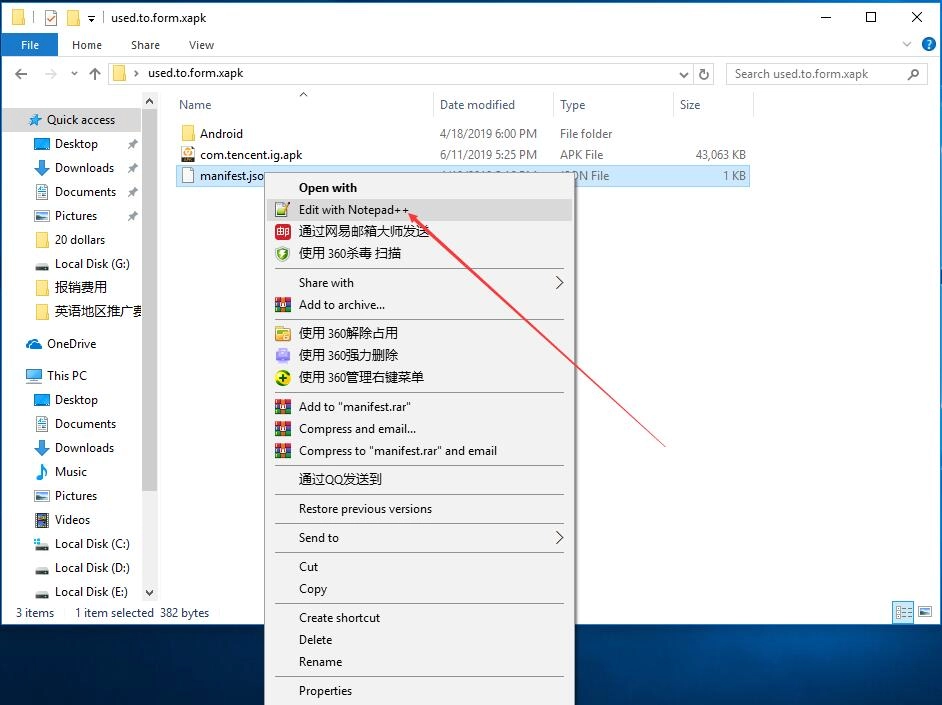Click the WinRAR icon beside Add to archive
942x705 pixels.
282,305
